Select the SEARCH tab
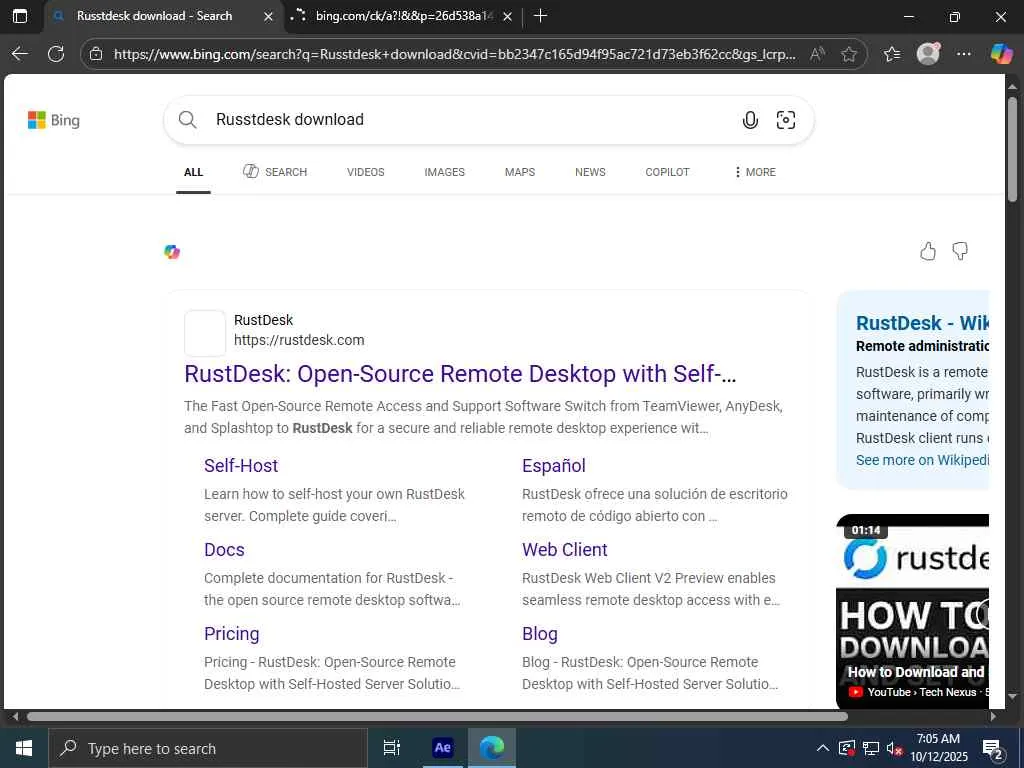Image resolution: width=1024 pixels, height=768 pixels. (x=275, y=172)
